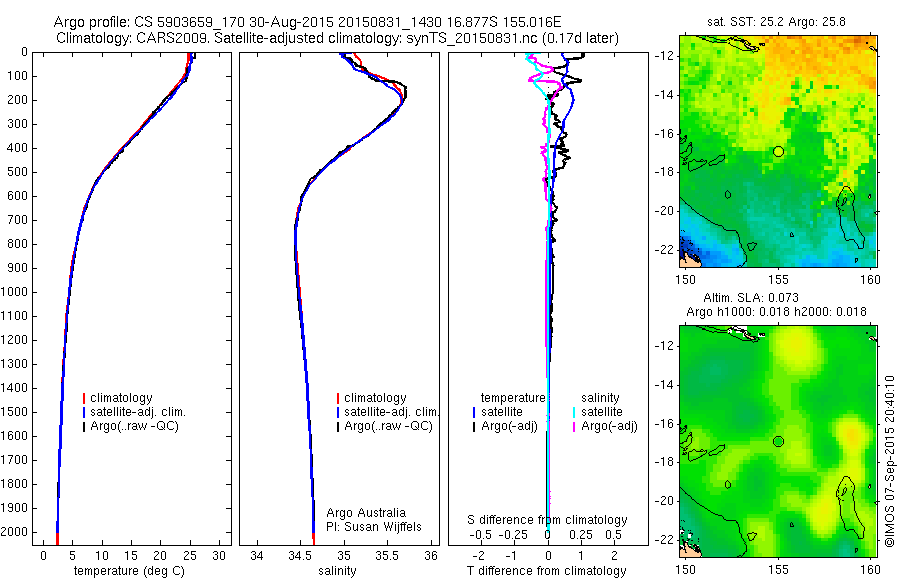Click the 'salinity' axis label
Viewport: 900px width, 580px height.
pyautogui.click(x=337, y=571)
